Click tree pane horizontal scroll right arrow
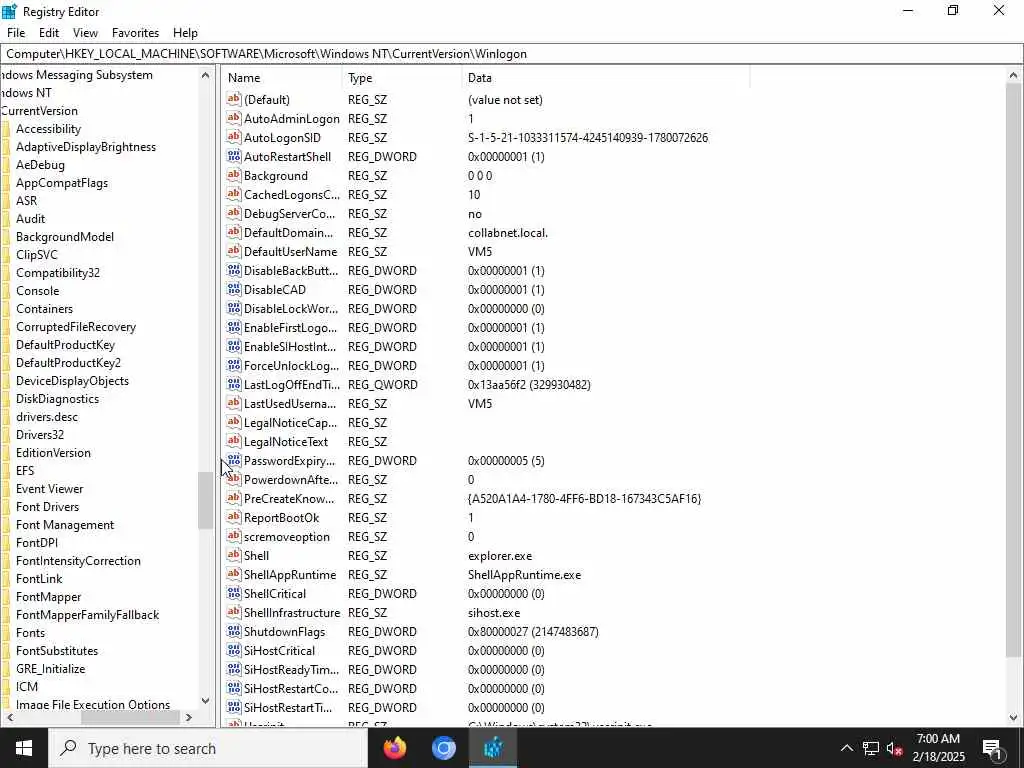 (x=189, y=717)
